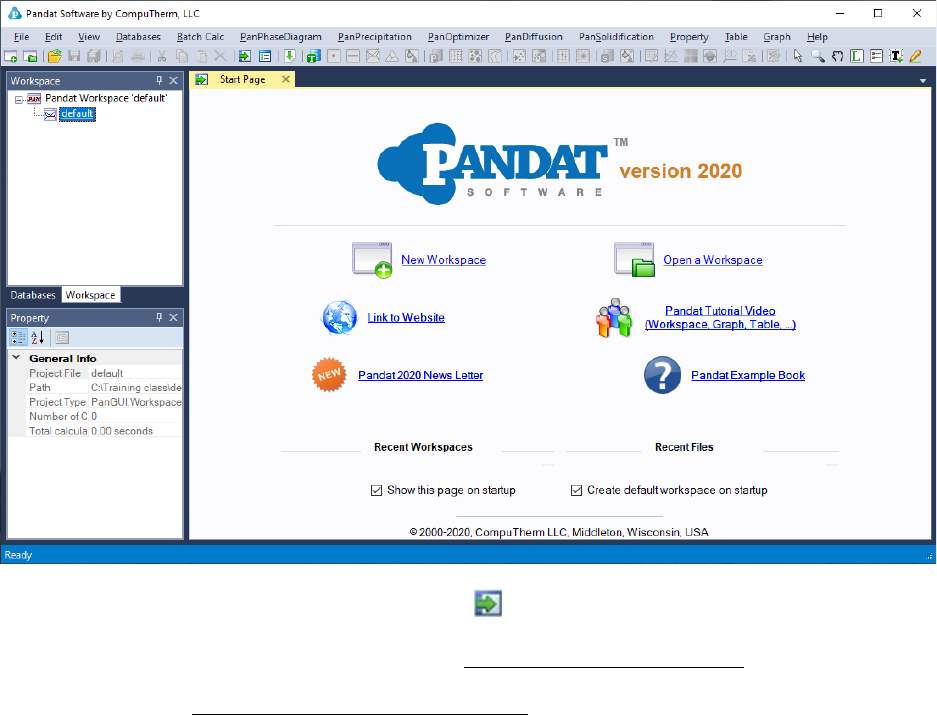The image size is (937, 715).
Task: Click the Line Calculation toolbar icon
Action: pos(353,56)
